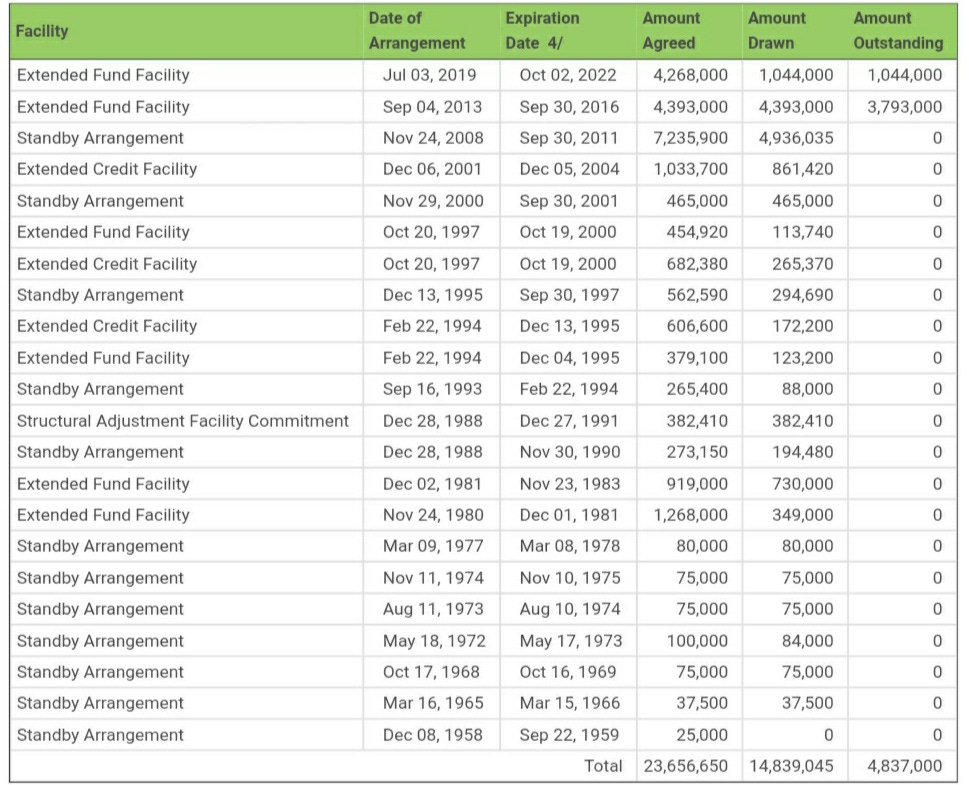
Task: Select the Nov 29, 2000 arrangement date
Action: coord(433,201)
